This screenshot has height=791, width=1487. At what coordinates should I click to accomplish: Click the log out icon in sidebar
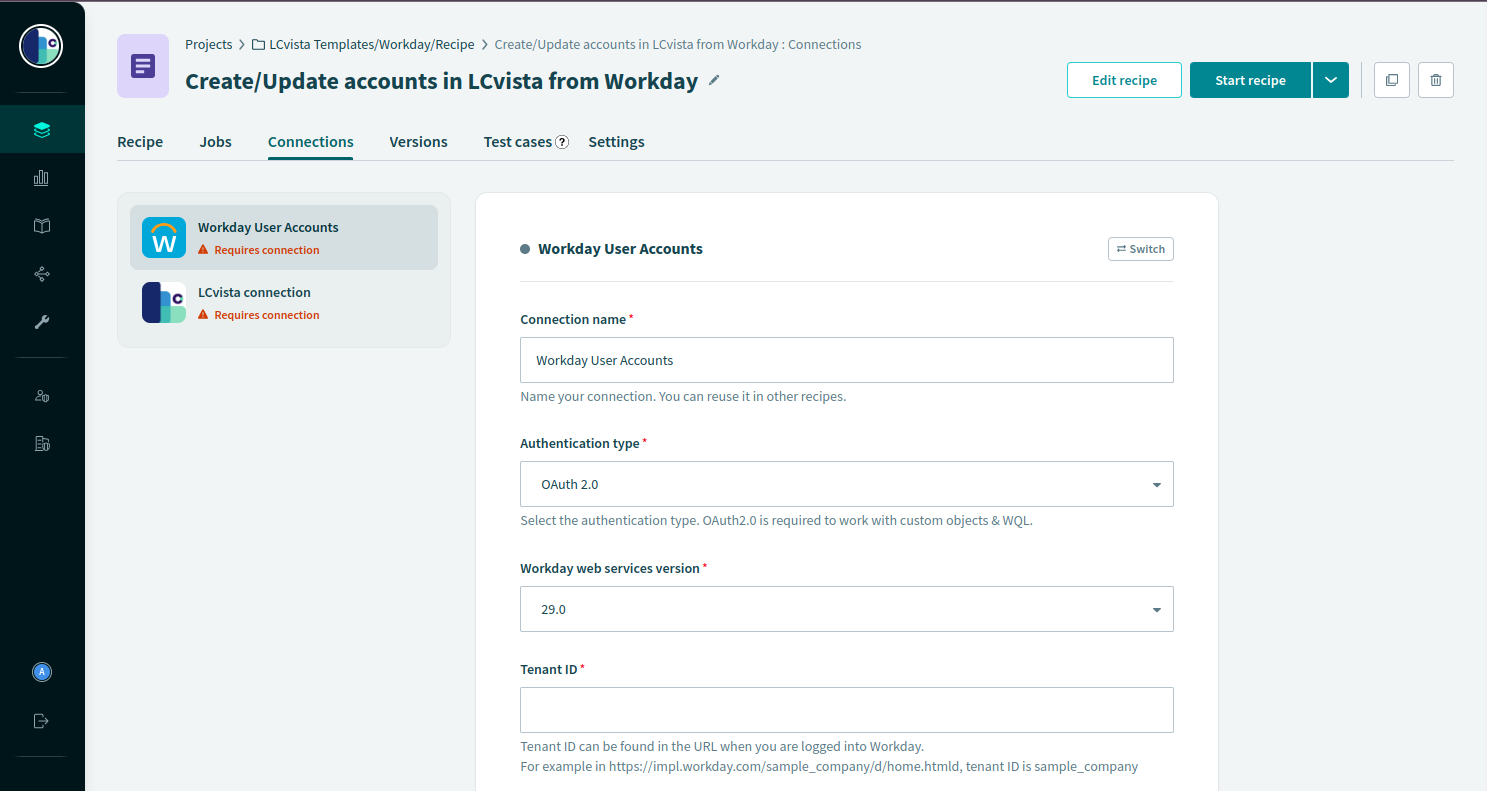(41, 720)
